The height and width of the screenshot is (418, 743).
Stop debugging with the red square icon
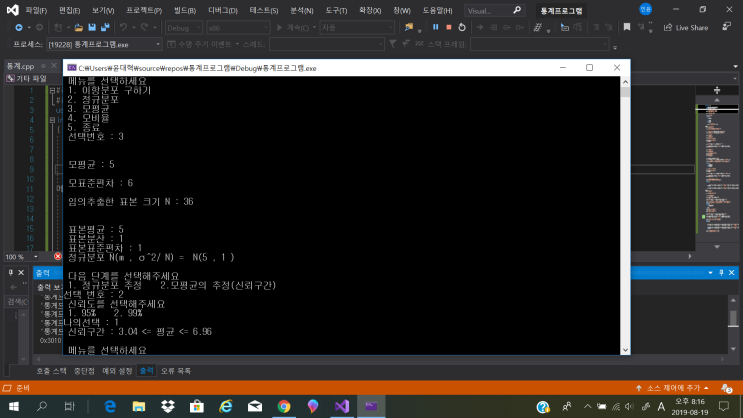pyautogui.click(x=449, y=27)
